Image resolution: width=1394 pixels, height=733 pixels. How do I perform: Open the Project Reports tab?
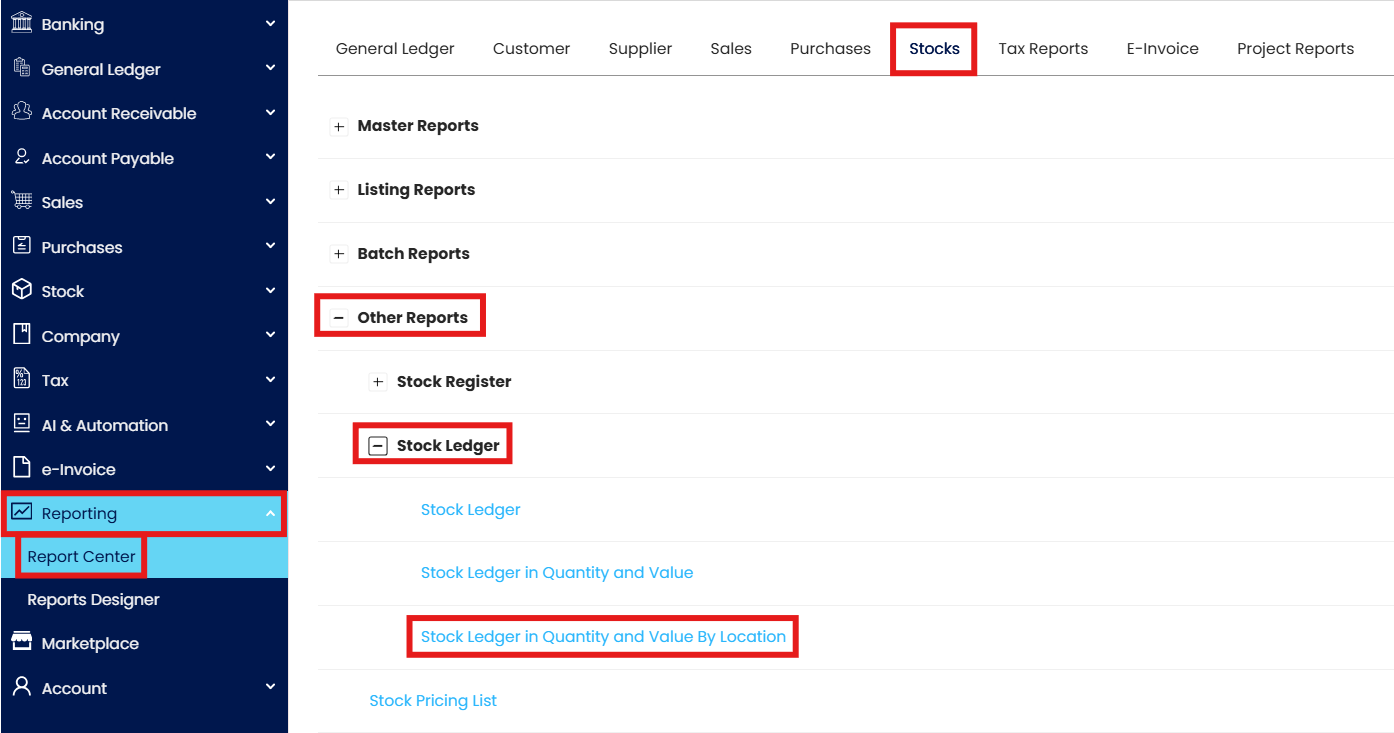click(x=1295, y=48)
